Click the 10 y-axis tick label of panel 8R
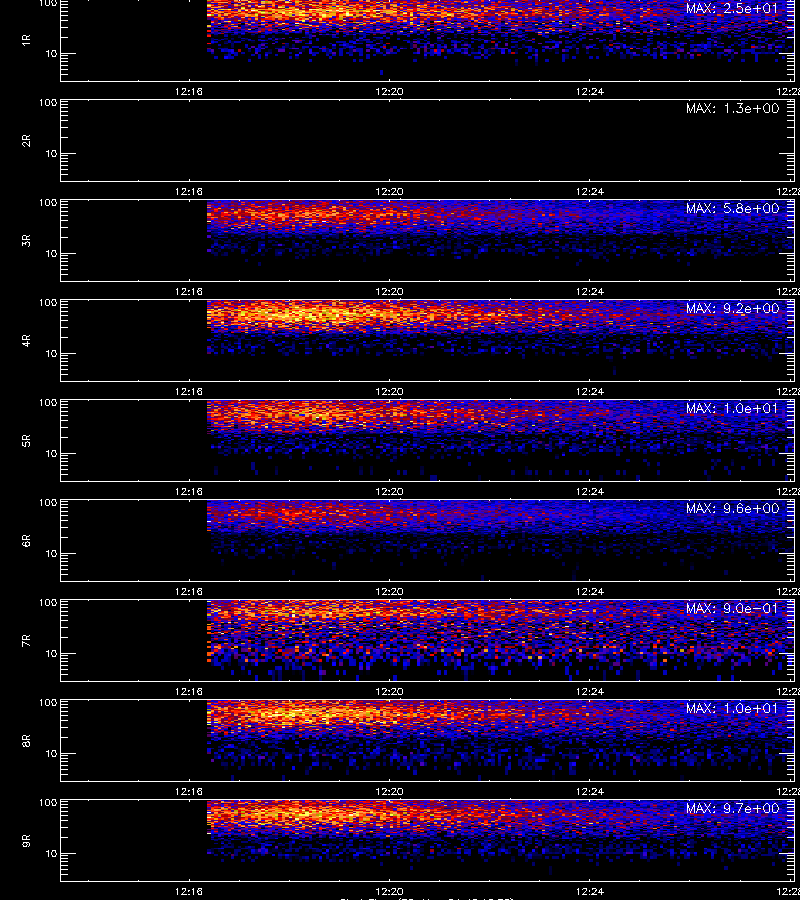800x900 pixels. click(51, 754)
